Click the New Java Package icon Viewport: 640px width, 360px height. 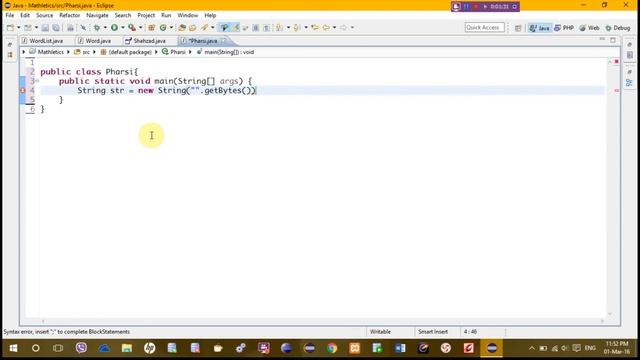pyautogui.click(x=151, y=28)
